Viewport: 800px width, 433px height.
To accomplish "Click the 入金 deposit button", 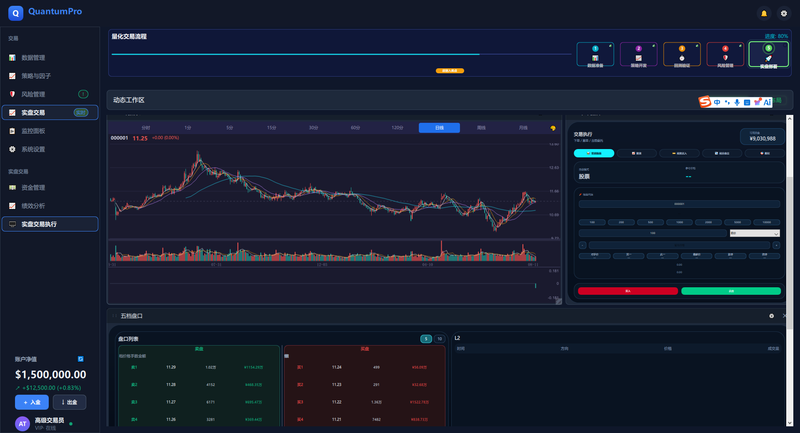I will 32,402.
